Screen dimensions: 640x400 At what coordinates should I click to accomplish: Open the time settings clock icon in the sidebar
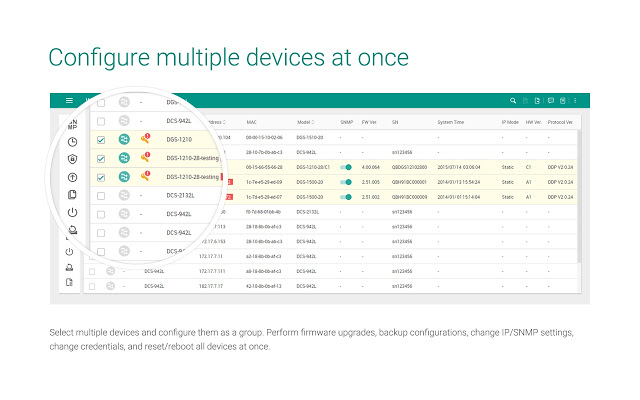[72, 142]
